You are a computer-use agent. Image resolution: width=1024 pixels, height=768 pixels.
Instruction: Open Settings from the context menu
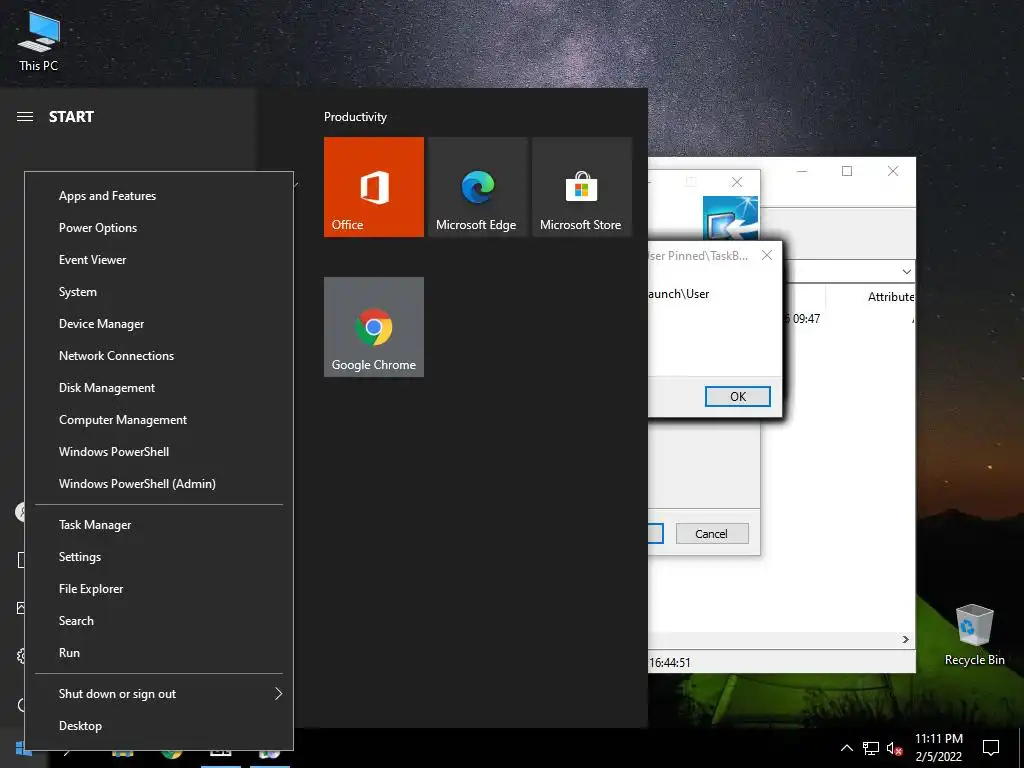point(159,557)
